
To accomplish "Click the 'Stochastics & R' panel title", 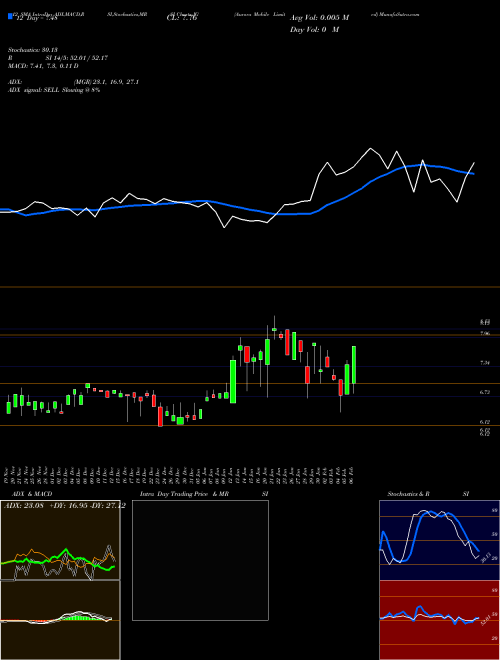I will 409,494.
